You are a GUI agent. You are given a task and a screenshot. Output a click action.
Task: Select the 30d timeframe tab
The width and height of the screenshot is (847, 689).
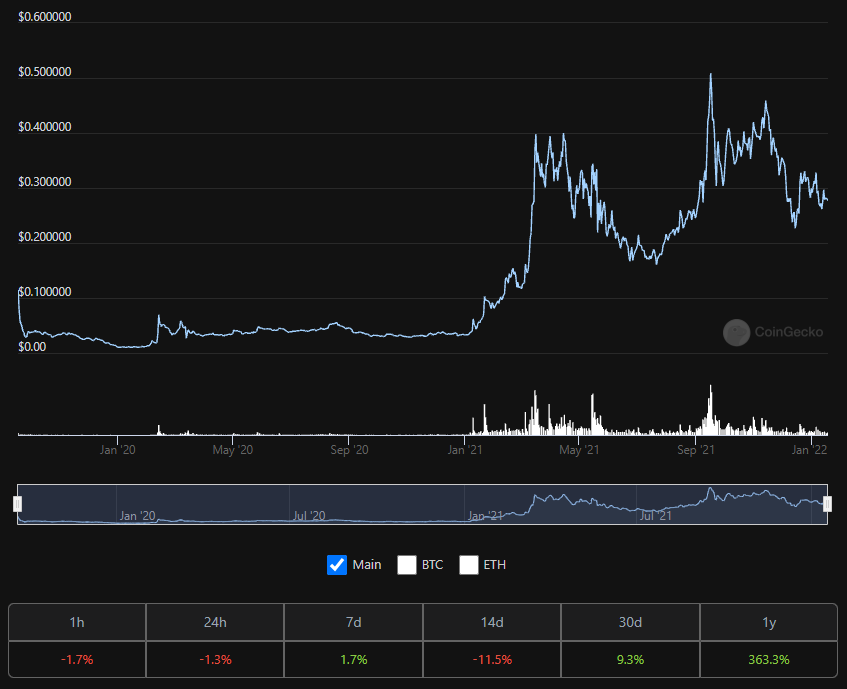tap(630, 623)
